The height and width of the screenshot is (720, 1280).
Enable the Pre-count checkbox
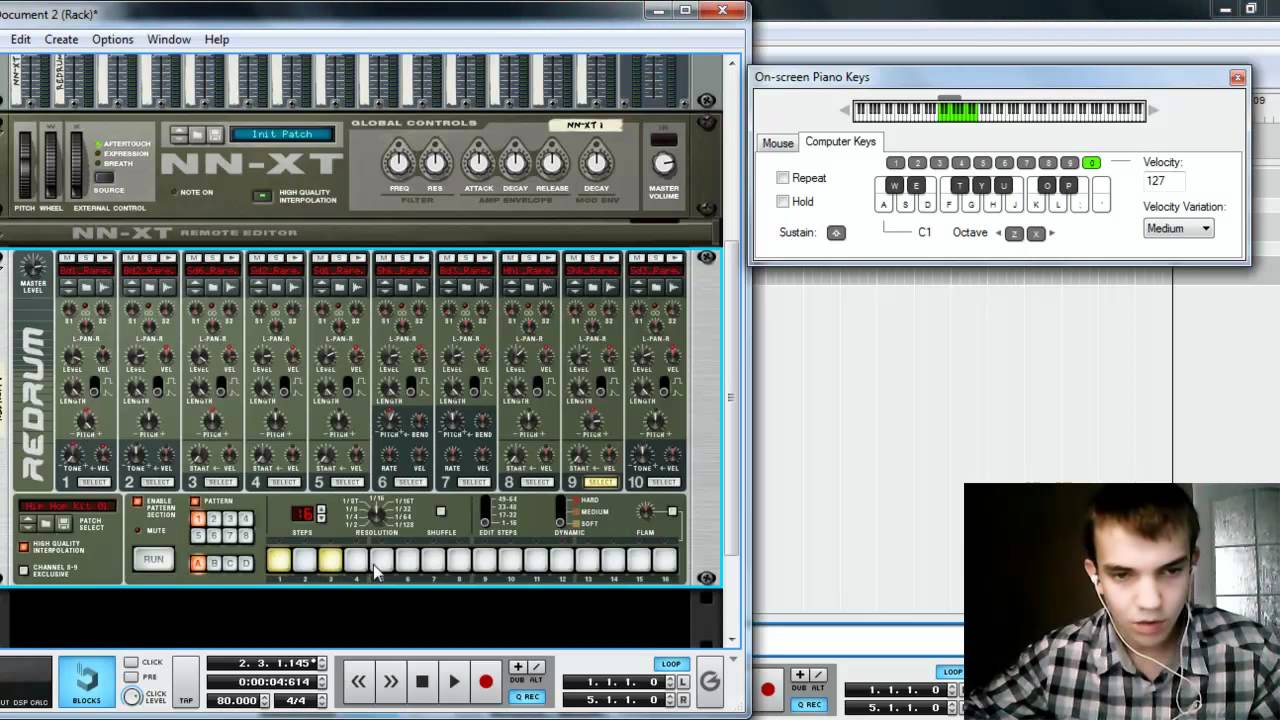[132, 677]
